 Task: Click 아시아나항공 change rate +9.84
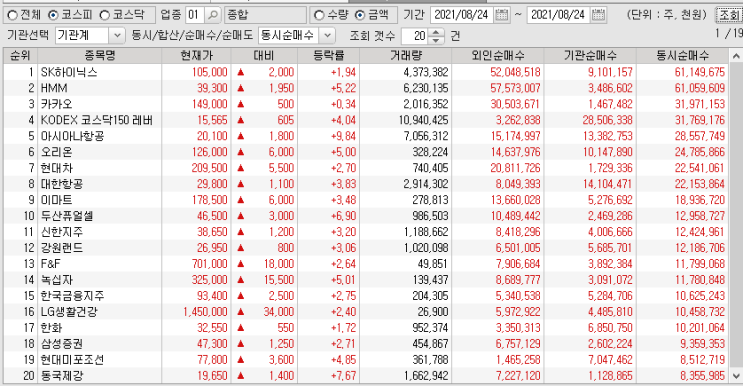343,136
